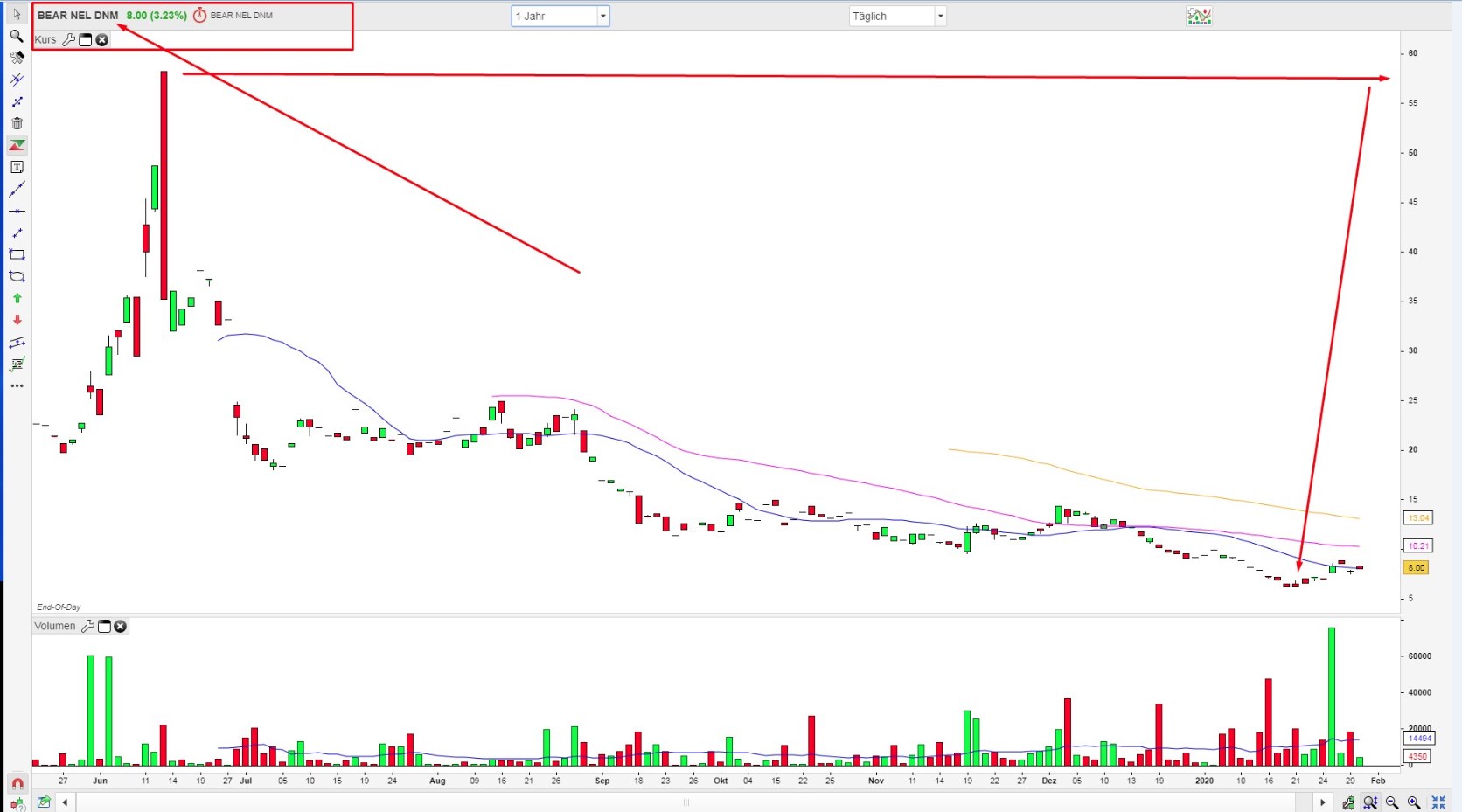
Task: Maximize the Volumen panel
Action: [104, 626]
